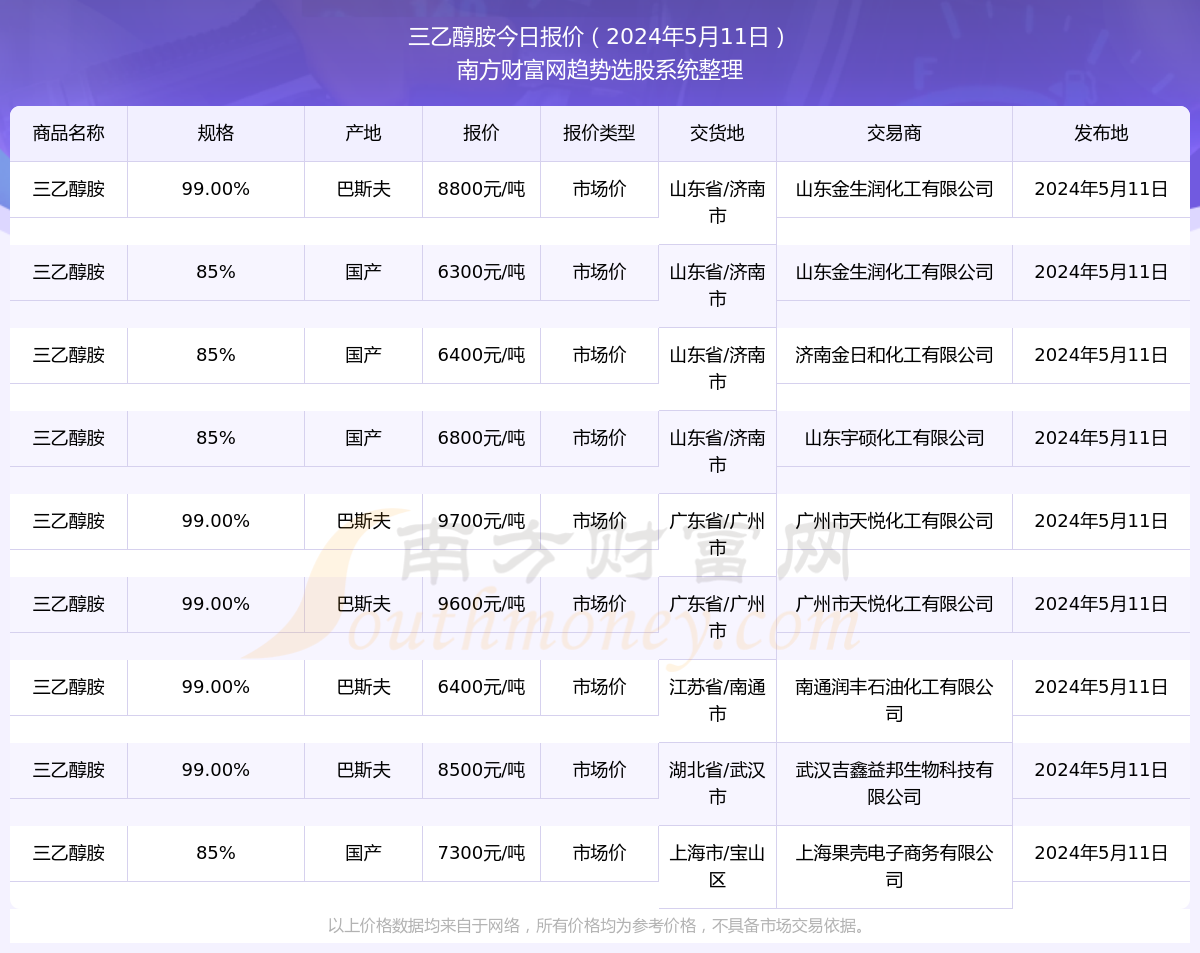The height and width of the screenshot is (953, 1200).
Task: Click 国产 origin in the 6800元 row
Action: tap(364, 437)
